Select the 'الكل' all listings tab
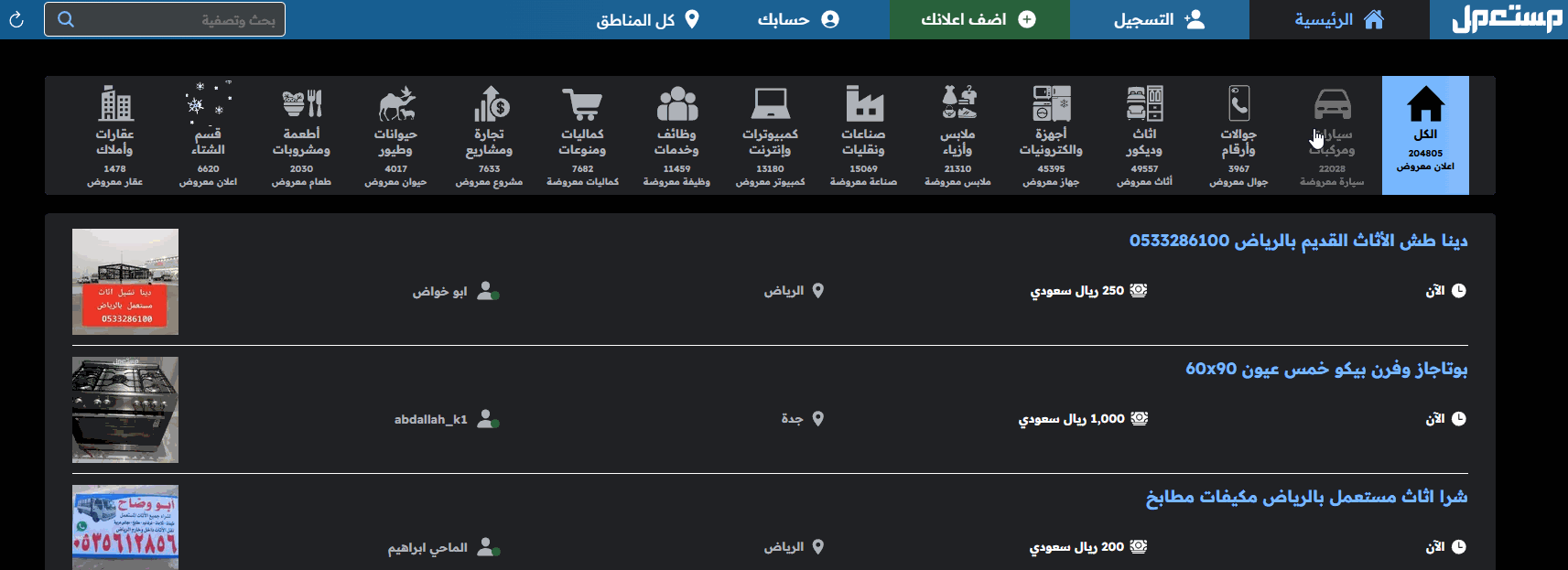Viewport: 1568px width, 570px height. tap(1425, 134)
